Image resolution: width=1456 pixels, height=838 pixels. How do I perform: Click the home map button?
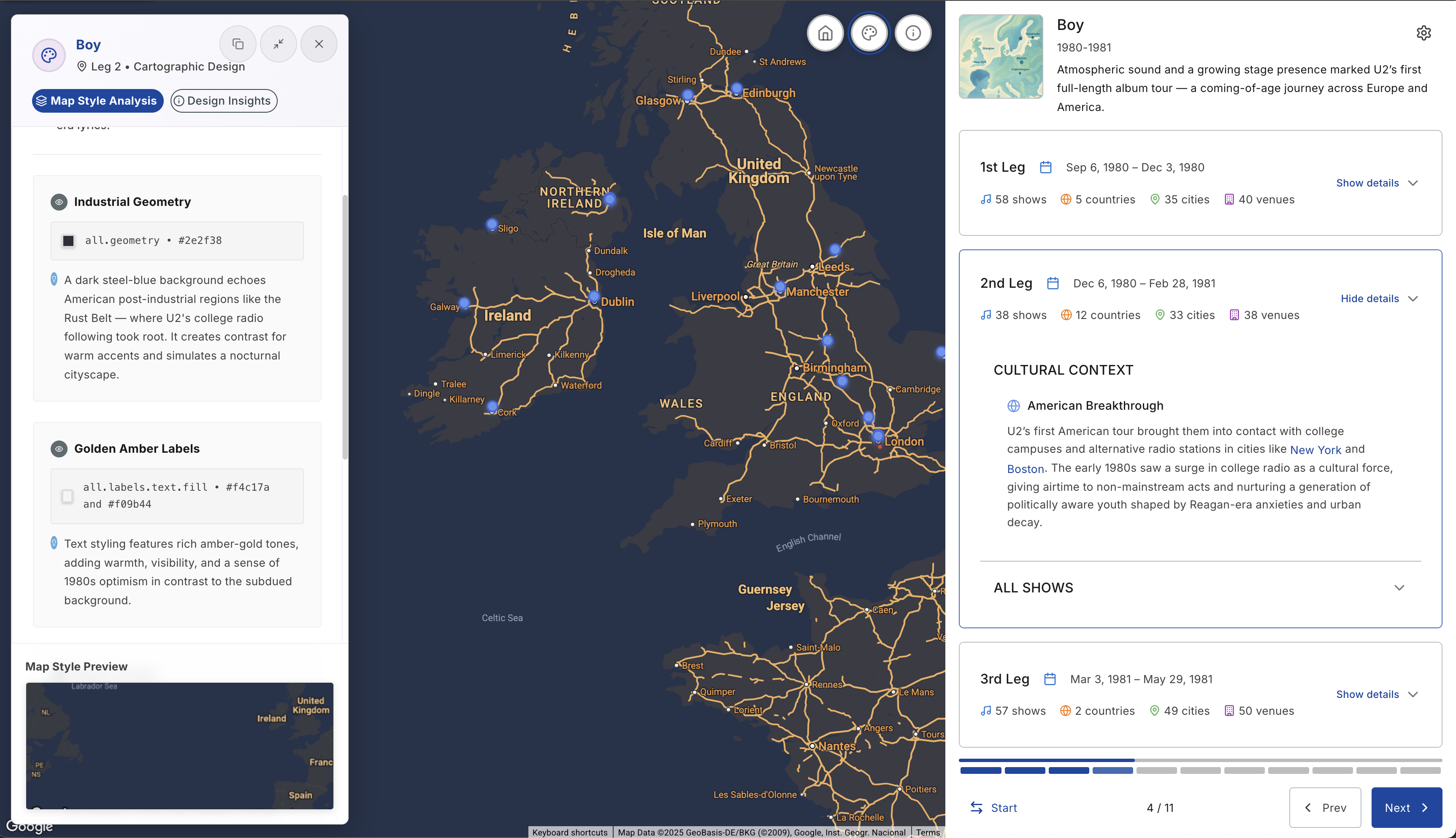click(x=825, y=33)
